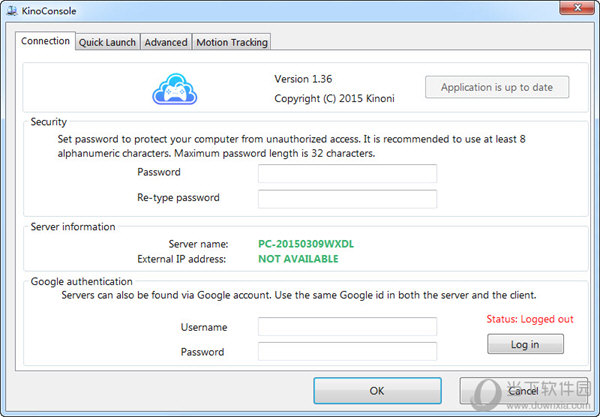Click the Server name: label
This screenshot has height=417, width=600.
198,244
